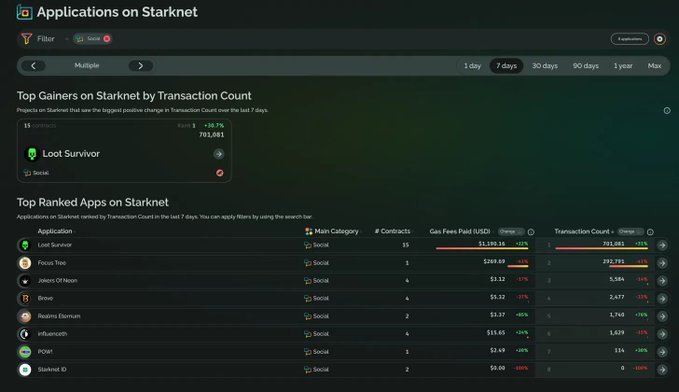Open Realms Eternum row arrow button

coord(662,316)
